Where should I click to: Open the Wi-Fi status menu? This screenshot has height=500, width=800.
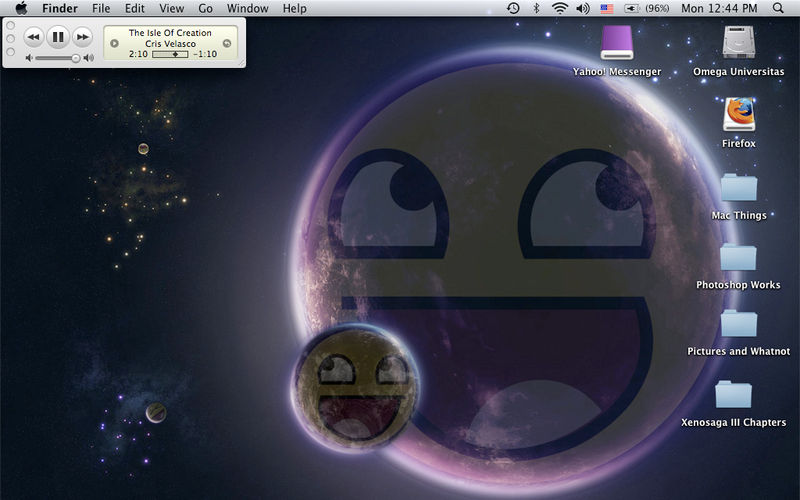pyautogui.click(x=560, y=8)
